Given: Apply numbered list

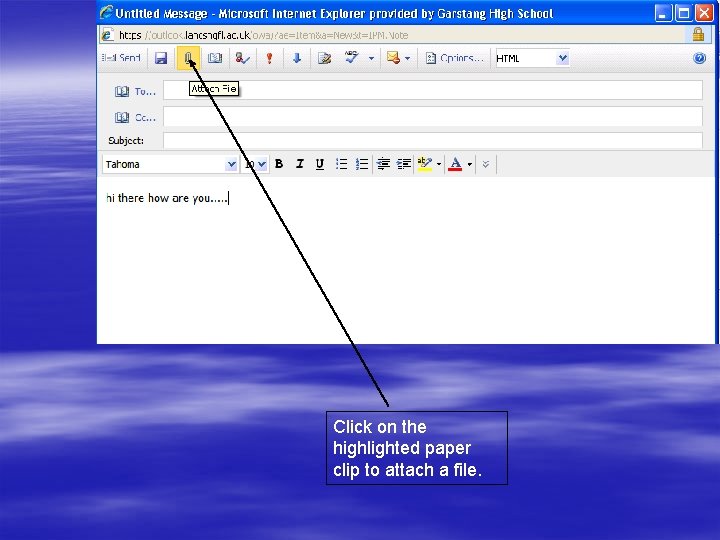Looking at the screenshot, I should pyautogui.click(x=362, y=164).
